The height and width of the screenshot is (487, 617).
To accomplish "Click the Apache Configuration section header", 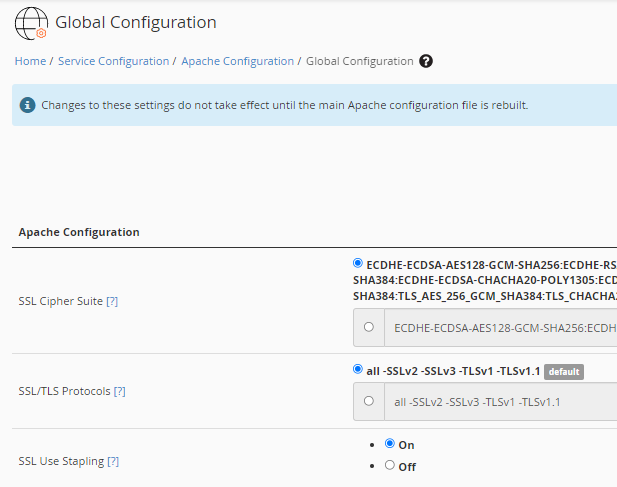I will pos(79,232).
